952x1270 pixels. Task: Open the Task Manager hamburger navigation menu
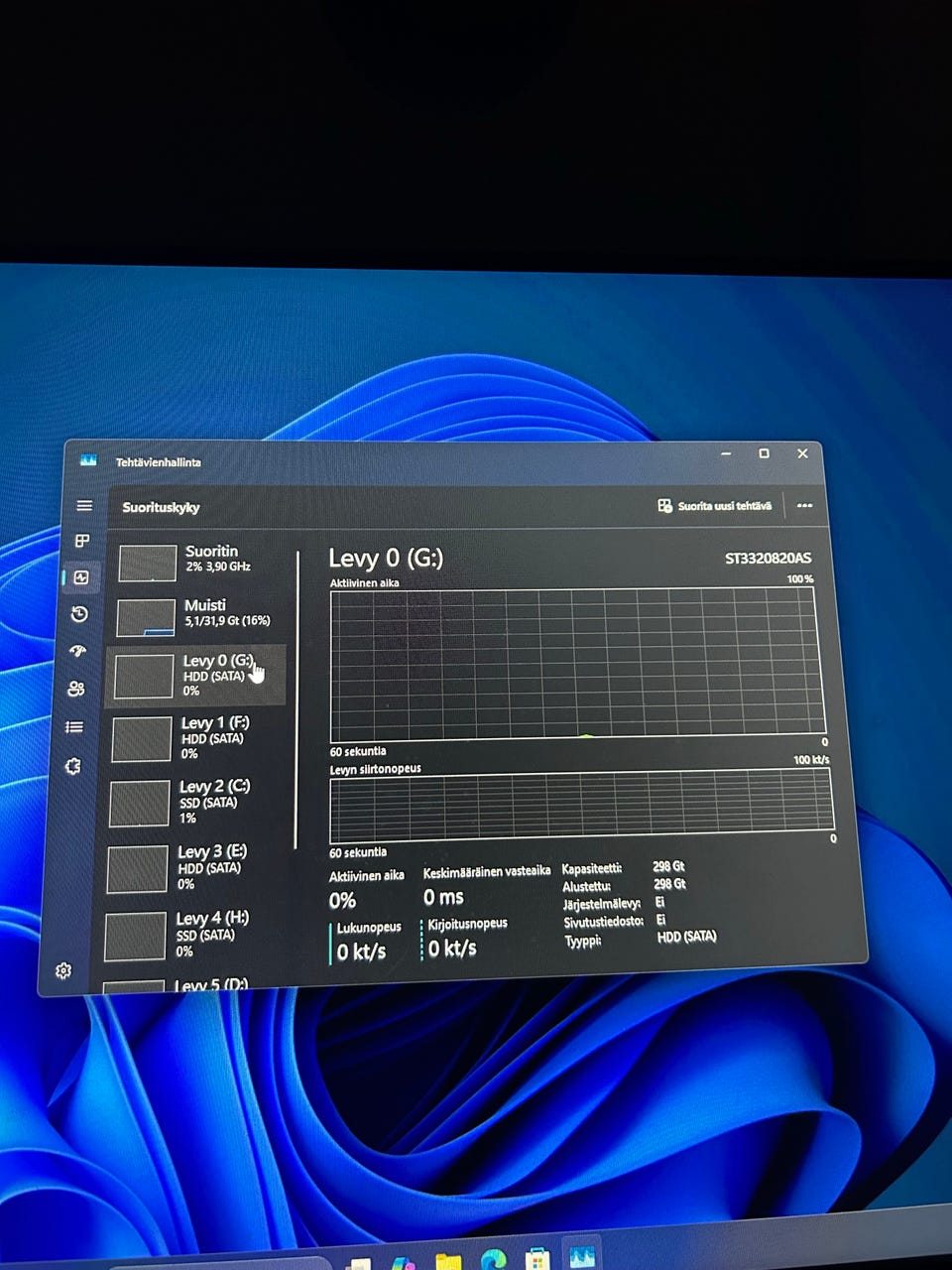pos(84,506)
